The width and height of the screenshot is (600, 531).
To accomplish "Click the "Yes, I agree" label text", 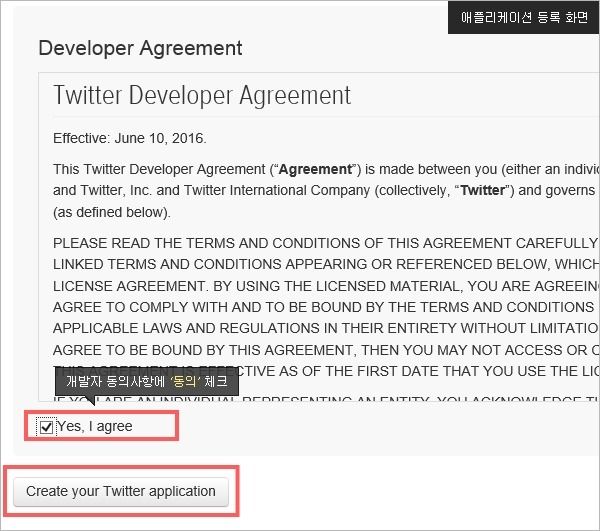I will pos(95,426).
